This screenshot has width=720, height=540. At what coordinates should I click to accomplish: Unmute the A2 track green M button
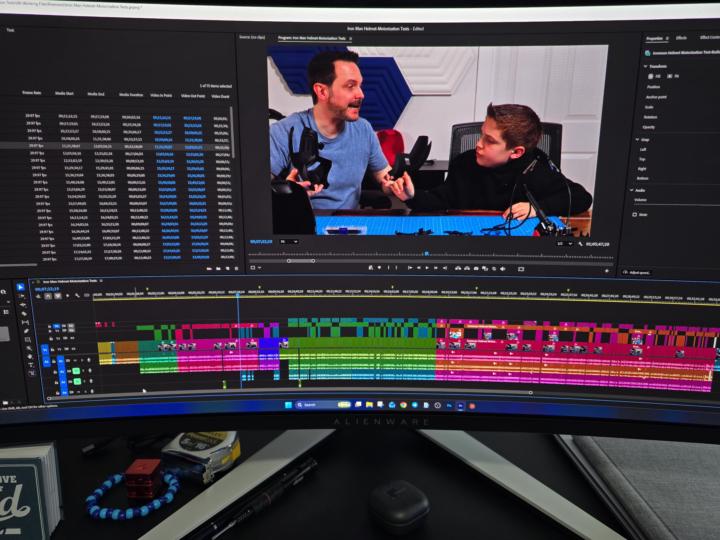point(76,371)
